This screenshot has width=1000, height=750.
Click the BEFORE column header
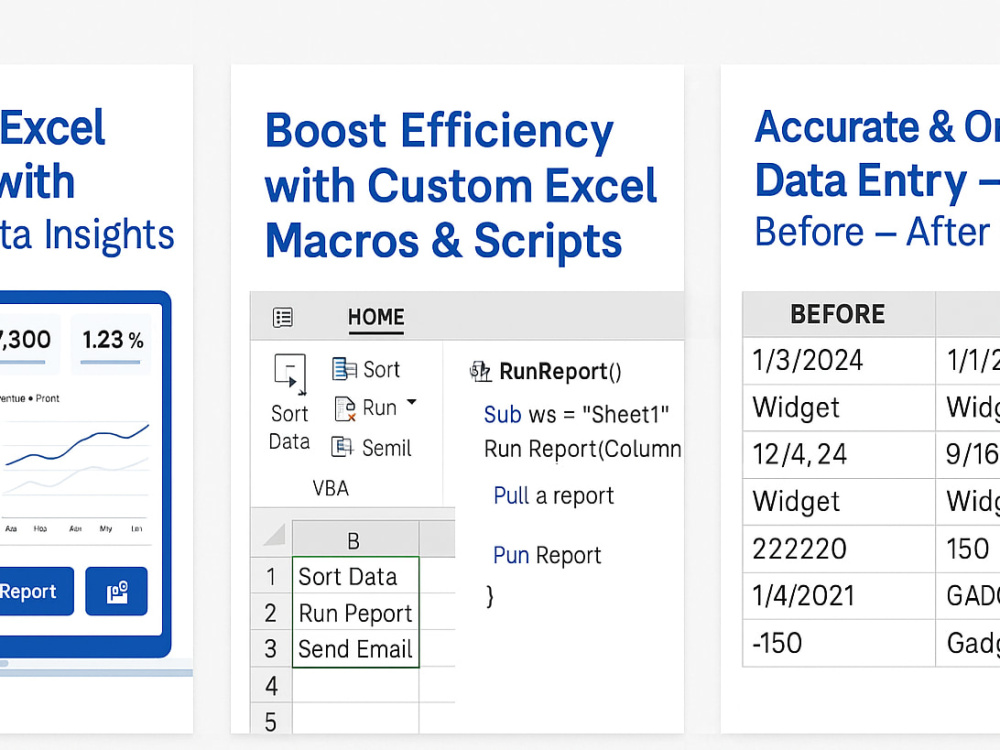tap(838, 314)
